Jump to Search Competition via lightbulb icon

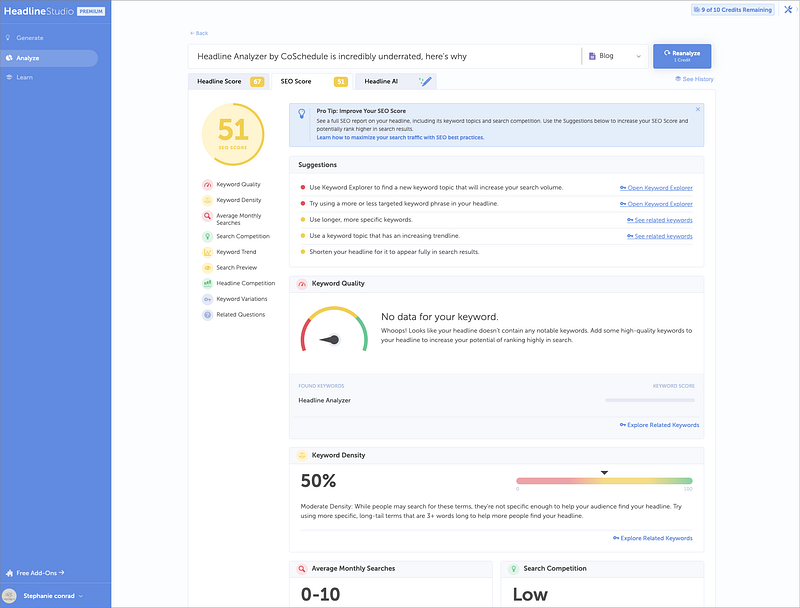[x=207, y=237]
